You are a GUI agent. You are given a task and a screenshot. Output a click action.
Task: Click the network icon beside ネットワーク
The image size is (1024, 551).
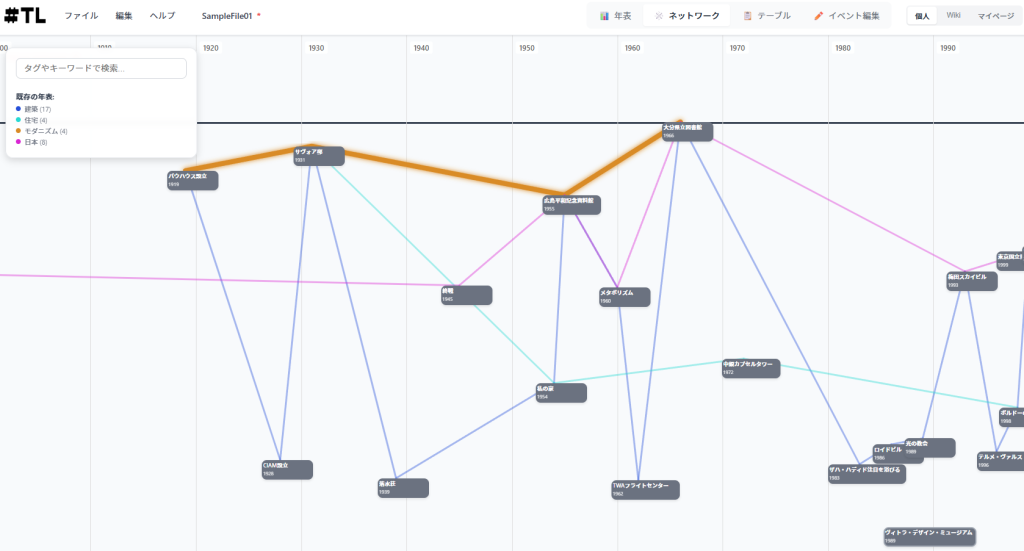click(658, 16)
